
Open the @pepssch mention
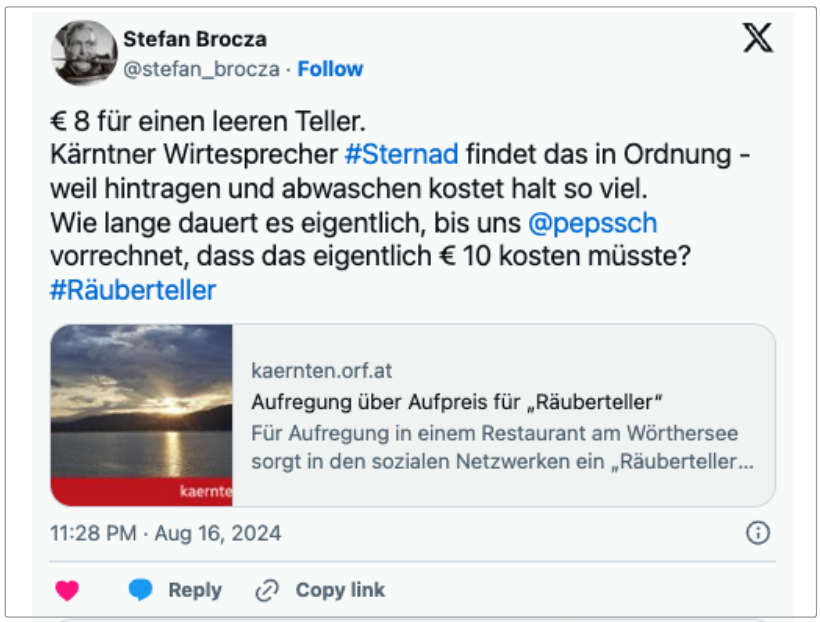pyautogui.click(x=593, y=222)
